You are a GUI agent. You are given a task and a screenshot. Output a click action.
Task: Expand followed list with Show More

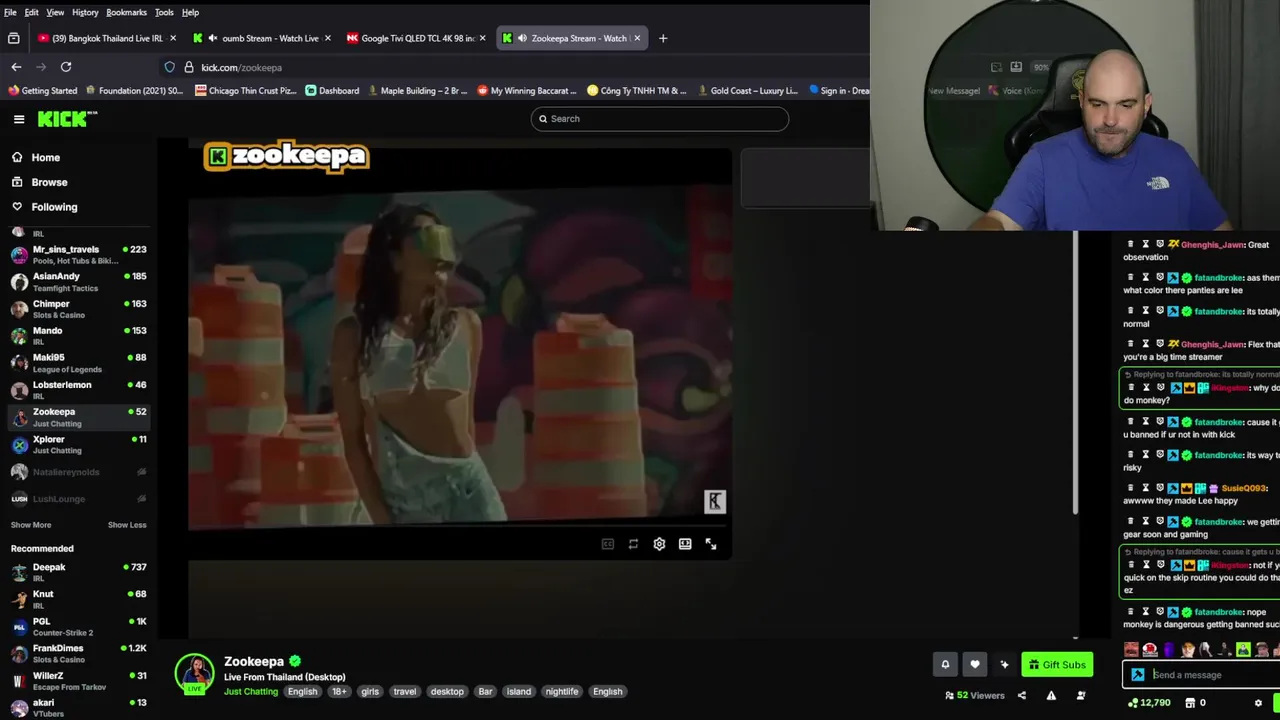(31, 525)
